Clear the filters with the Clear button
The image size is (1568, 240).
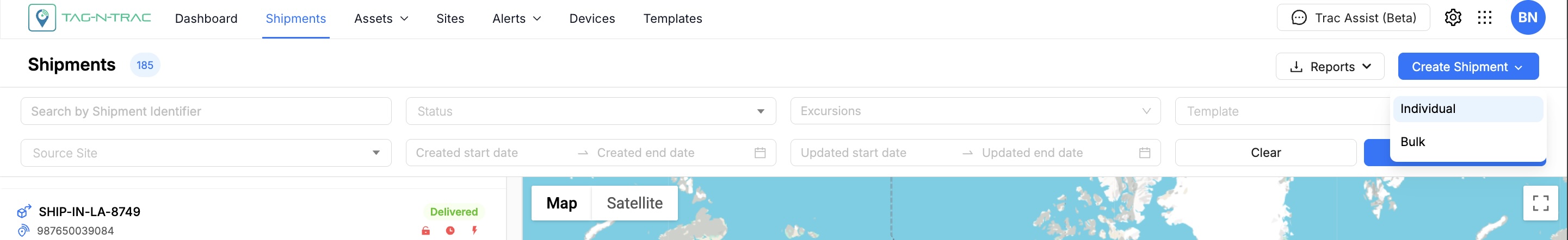1265,153
